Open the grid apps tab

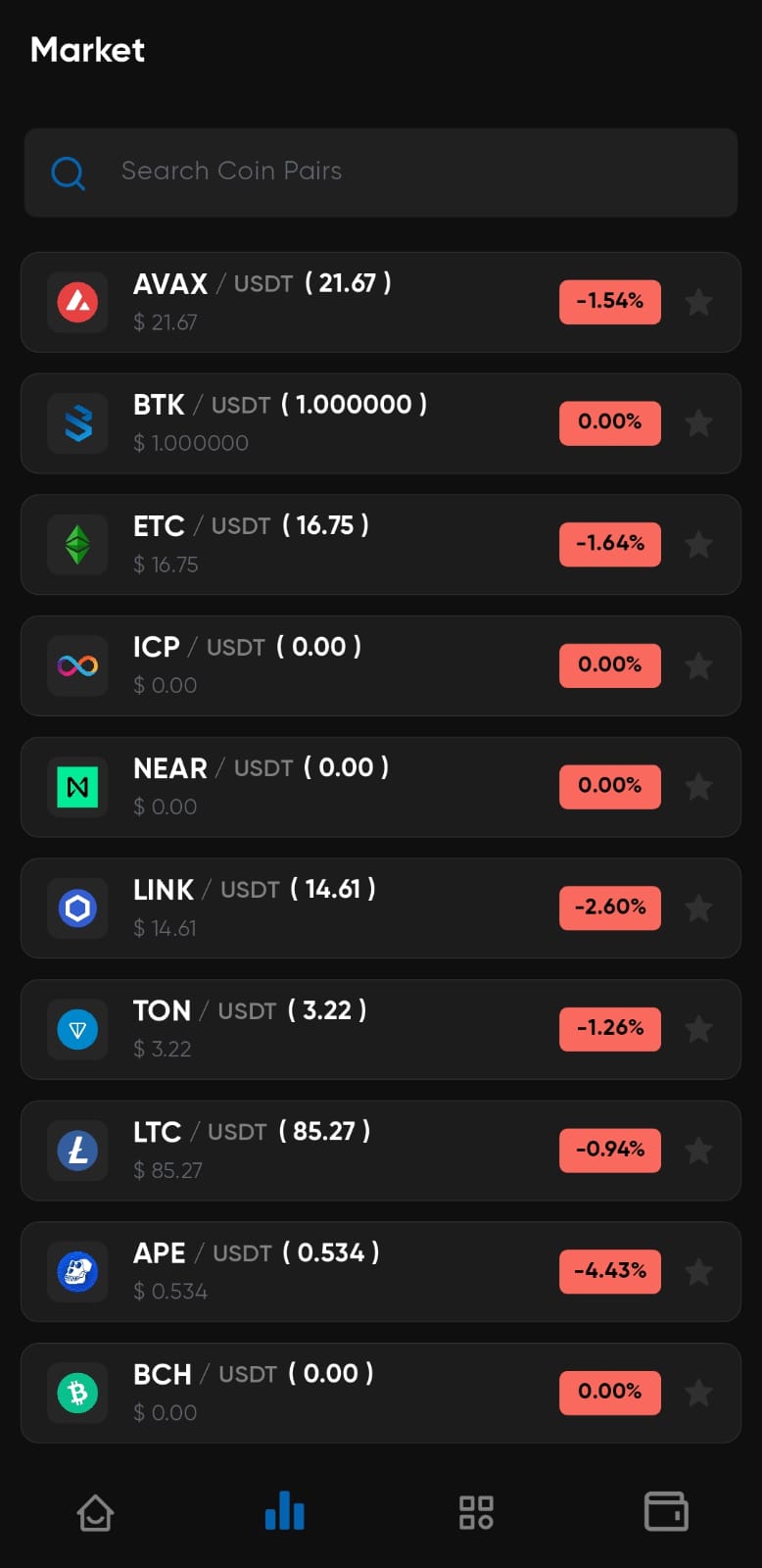[476, 1512]
